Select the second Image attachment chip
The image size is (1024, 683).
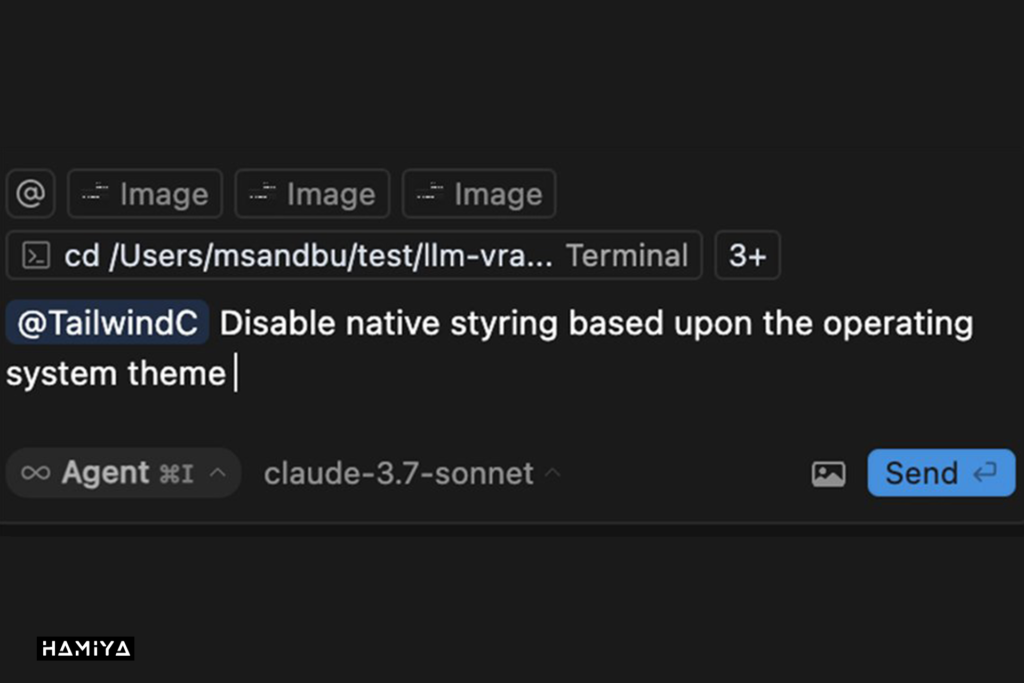311,194
